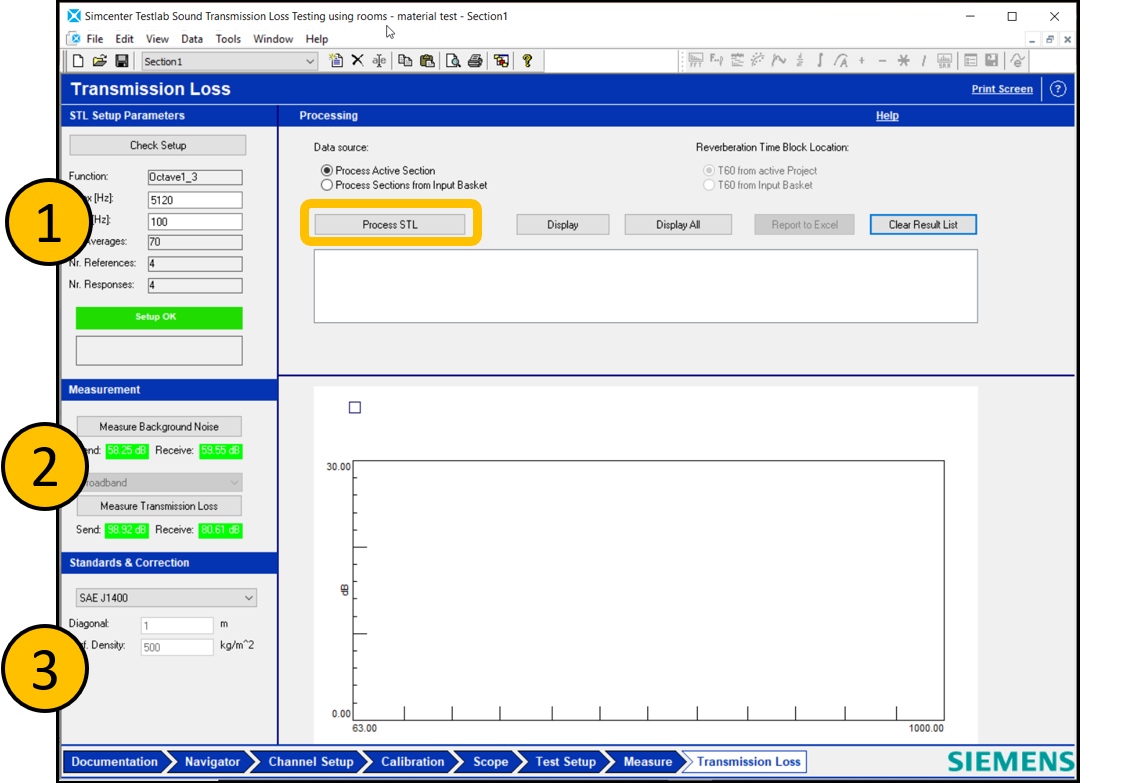This screenshot has width=1123, height=783.
Task: Click the Report to Excel button
Action: 804,224
